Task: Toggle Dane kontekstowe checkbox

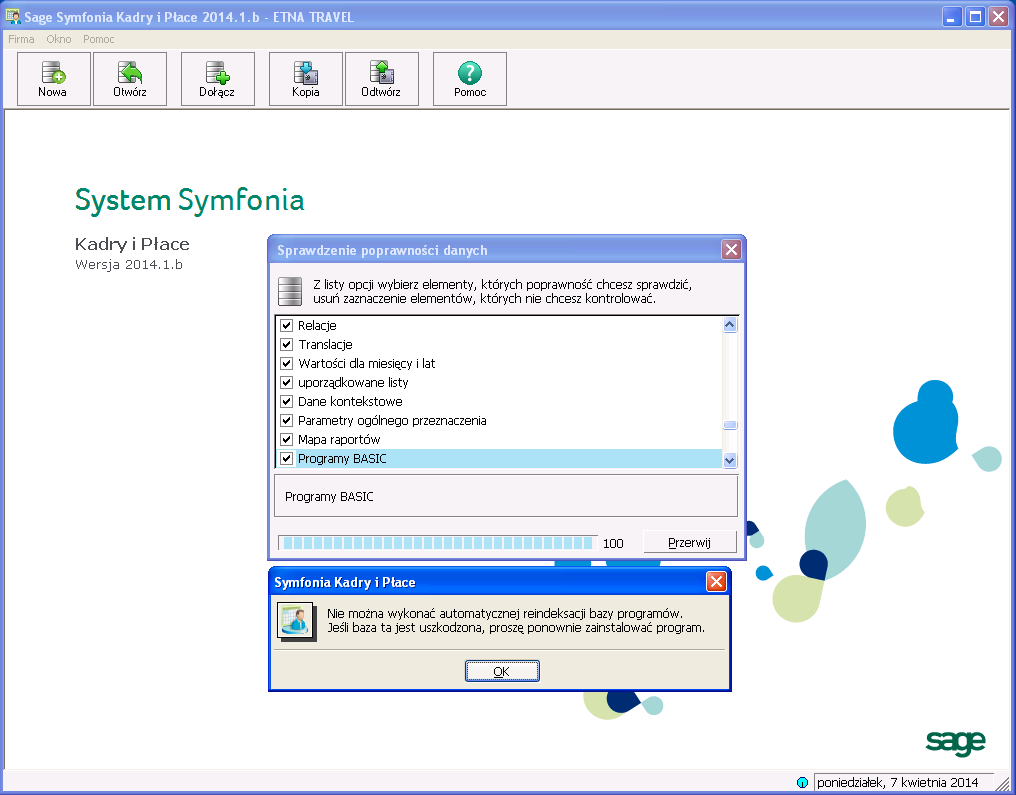Action: pos(286,401)
